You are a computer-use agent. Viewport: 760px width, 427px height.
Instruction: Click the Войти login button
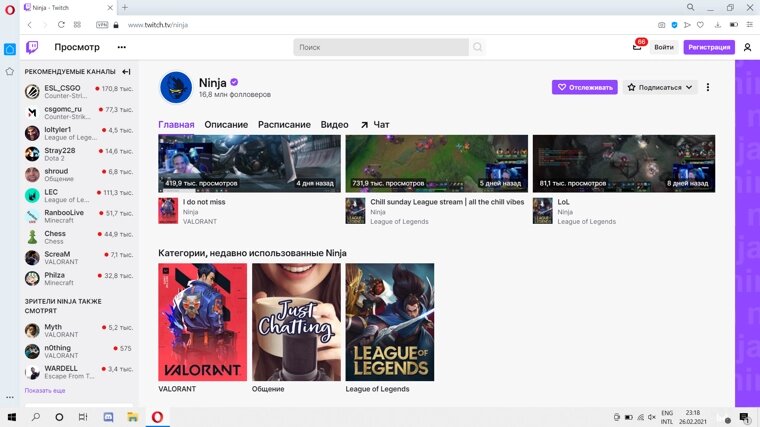(664, 47)
